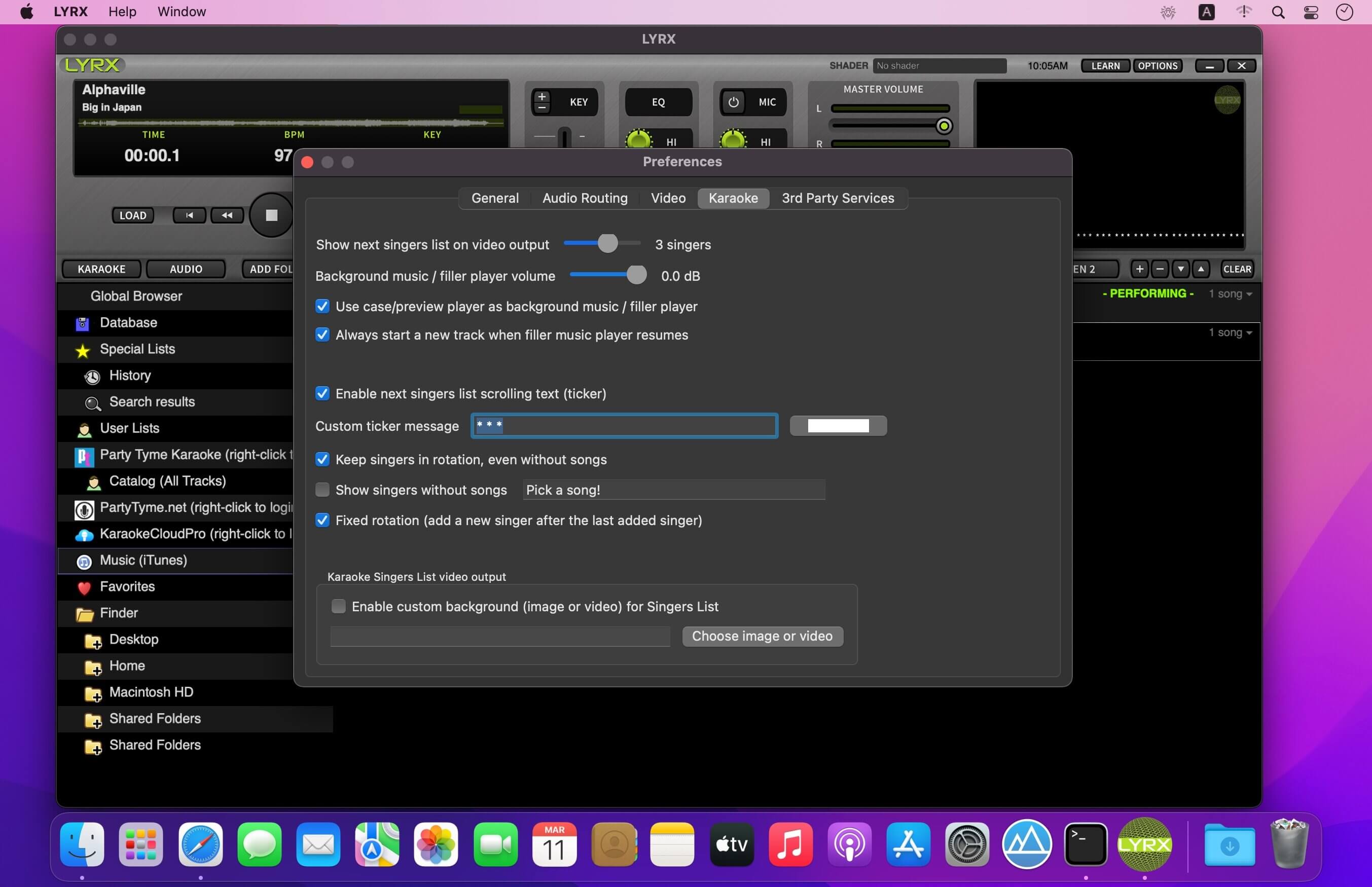1372x887 pixels.
Task: Enable Show singers without songs
Action: pos(322,490)
